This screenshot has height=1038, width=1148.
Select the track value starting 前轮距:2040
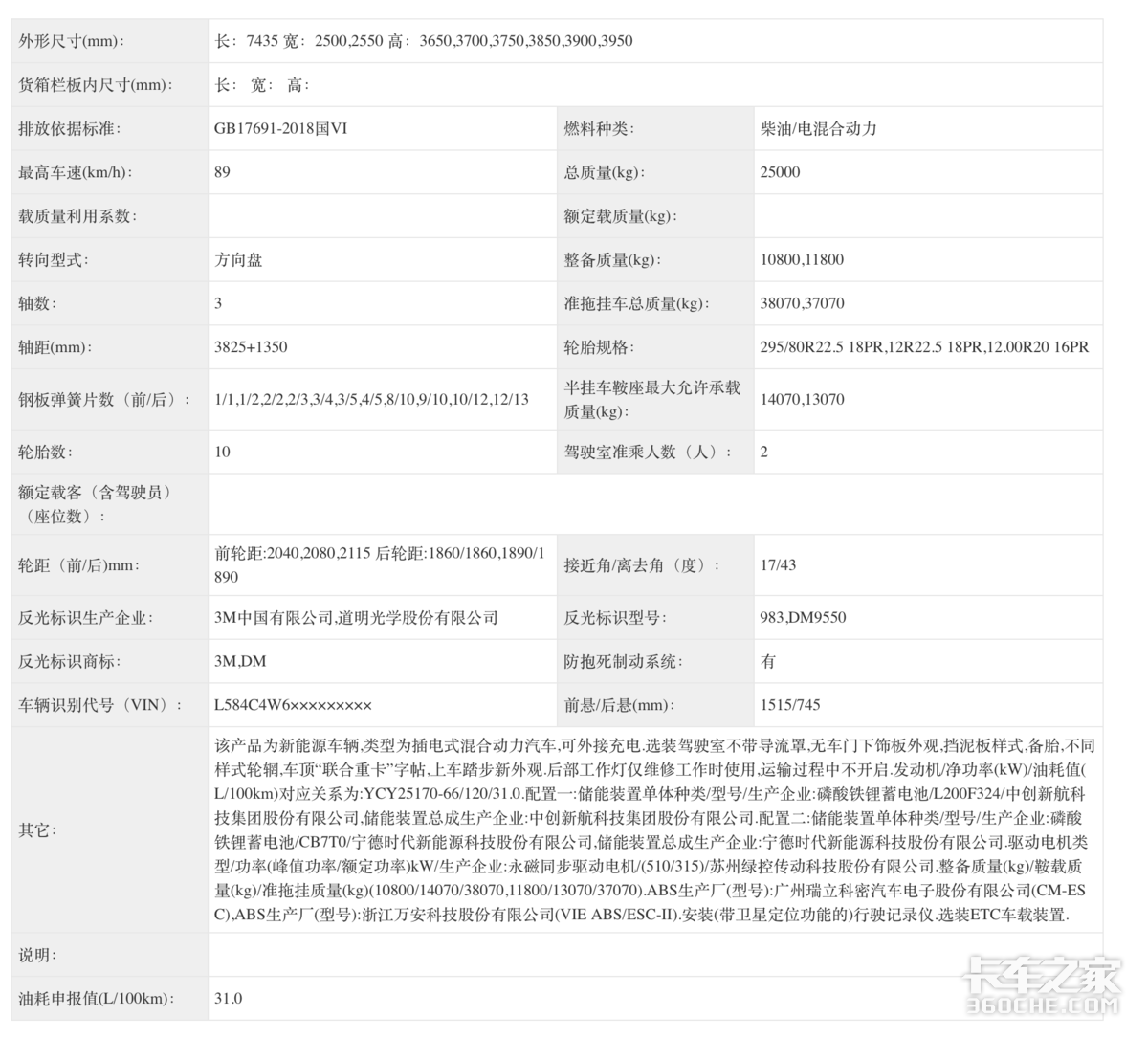pos(380,564)
